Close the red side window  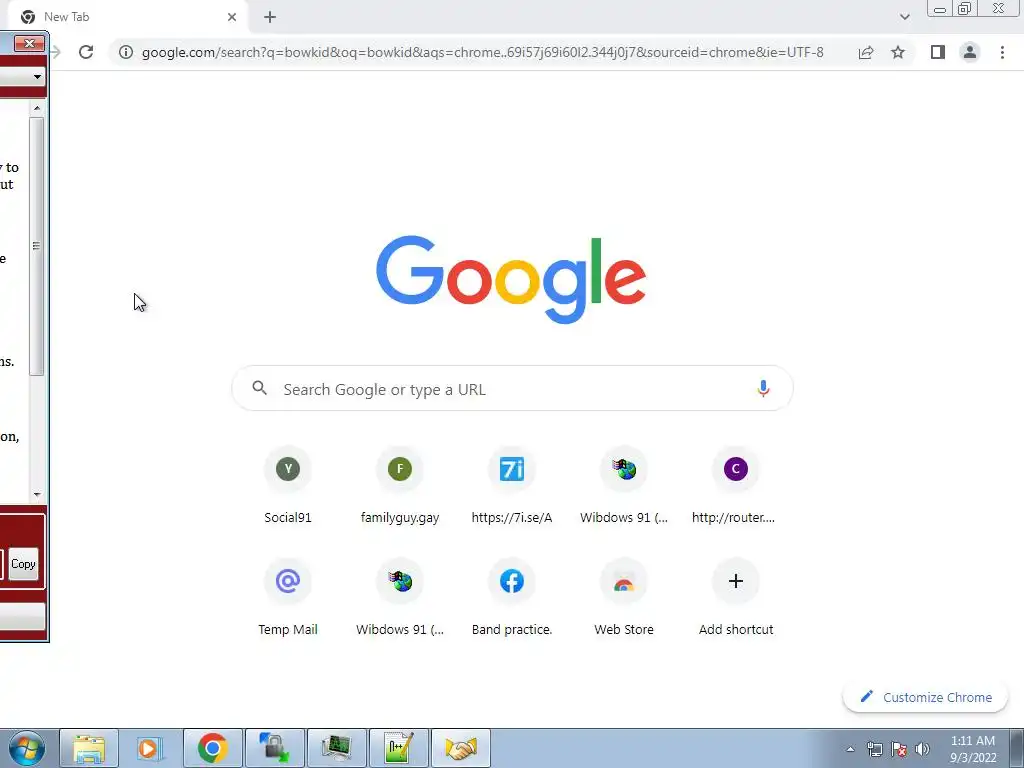click(x=29, y=44)
